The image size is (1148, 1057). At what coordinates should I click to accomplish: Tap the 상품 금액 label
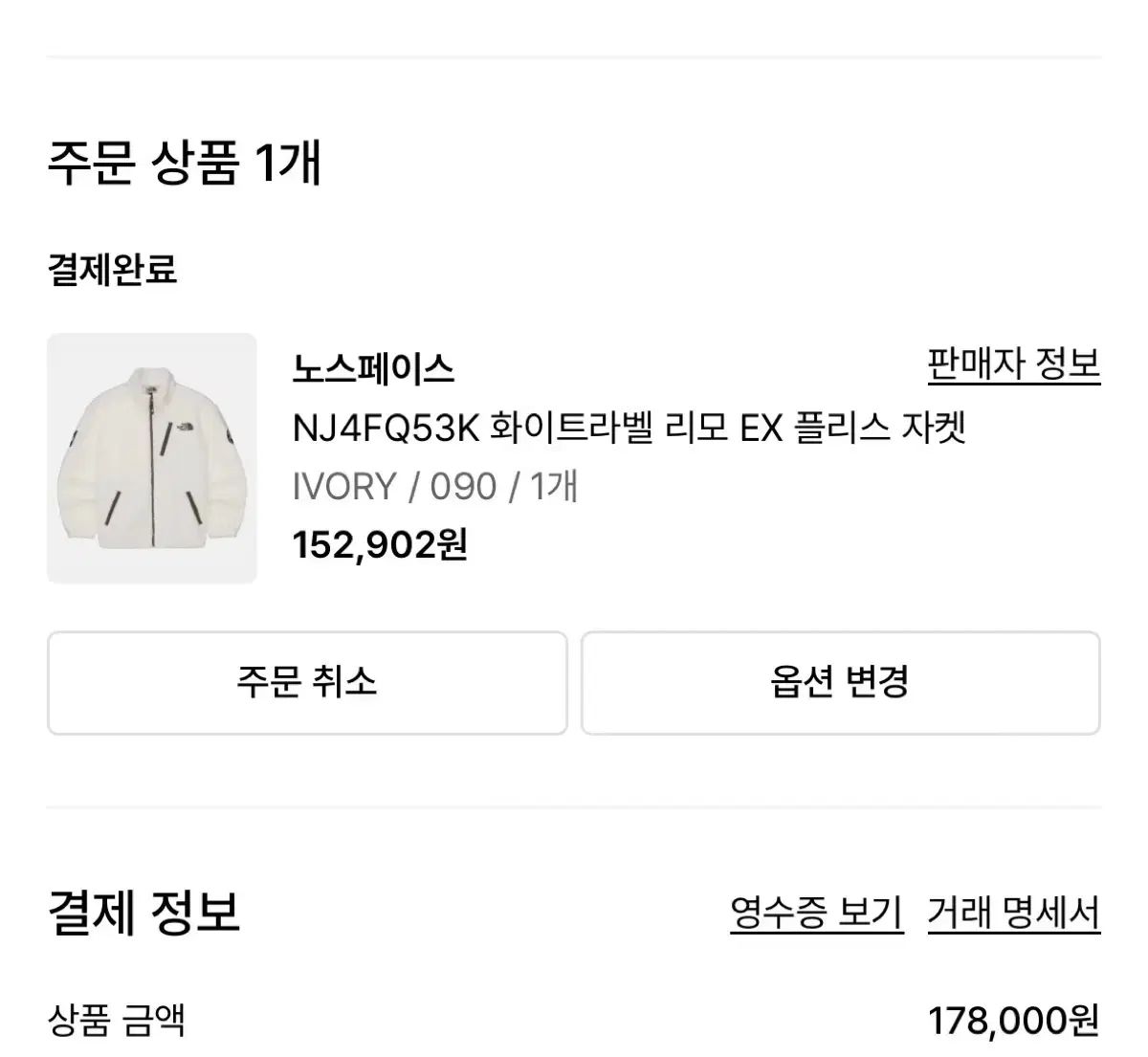pyautogui.click(x=116, y=1021)
